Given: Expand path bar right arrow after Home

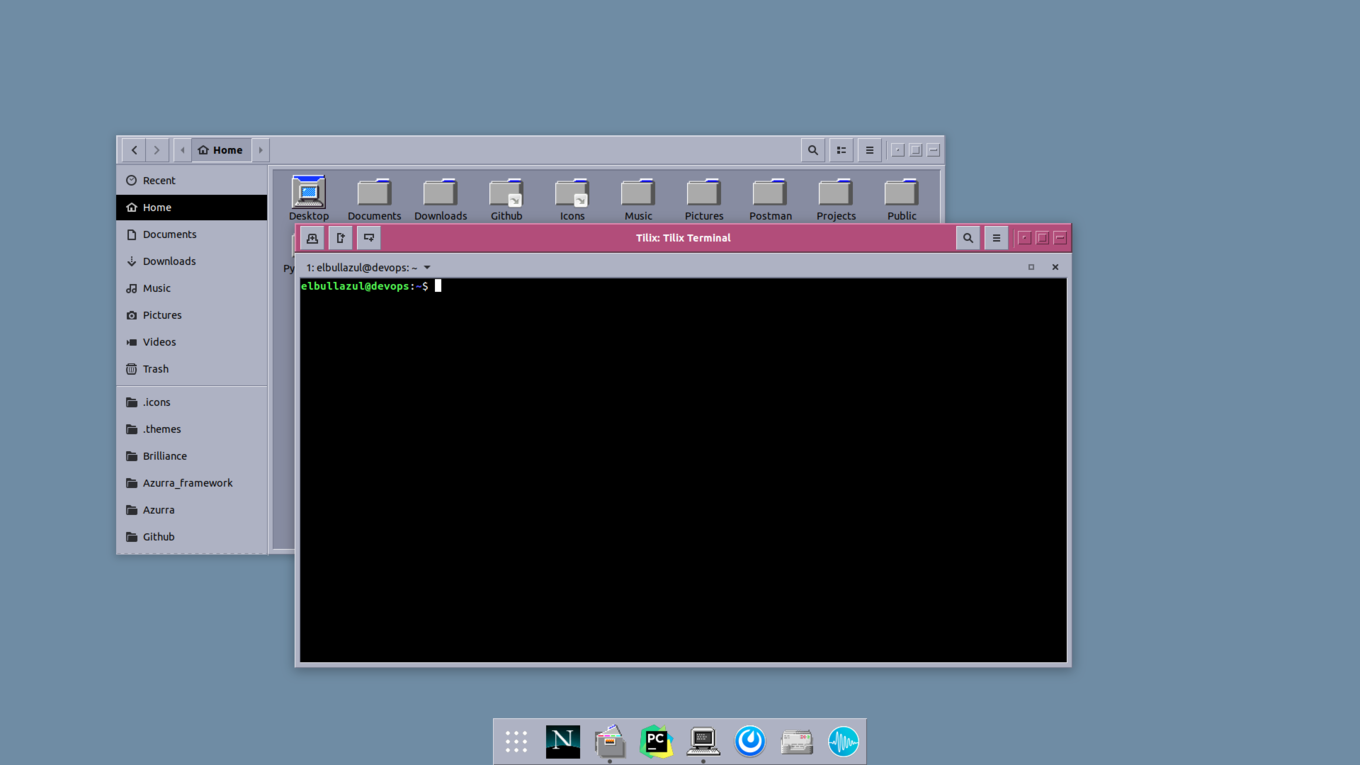Looking at the screenshot, I should [x=261, y=150].
